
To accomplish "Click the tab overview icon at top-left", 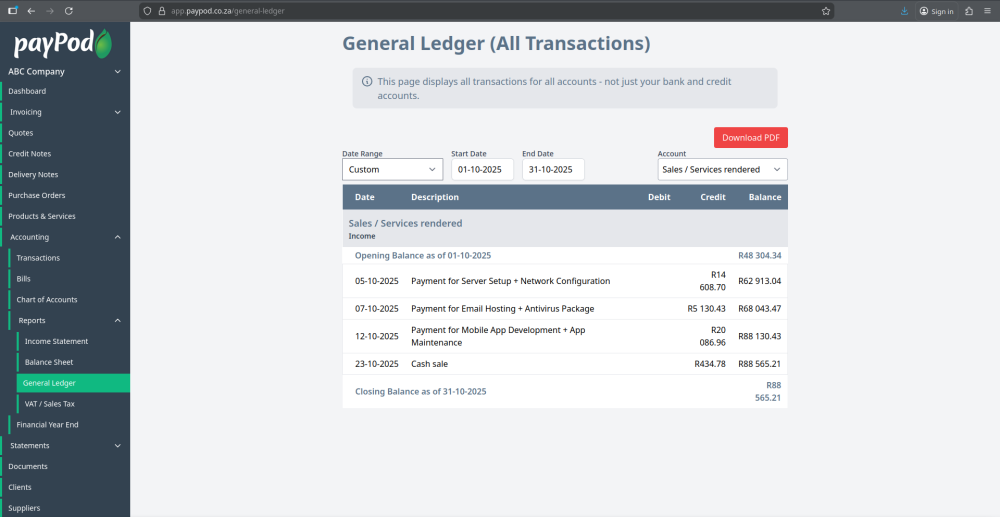I will point(13,11).
